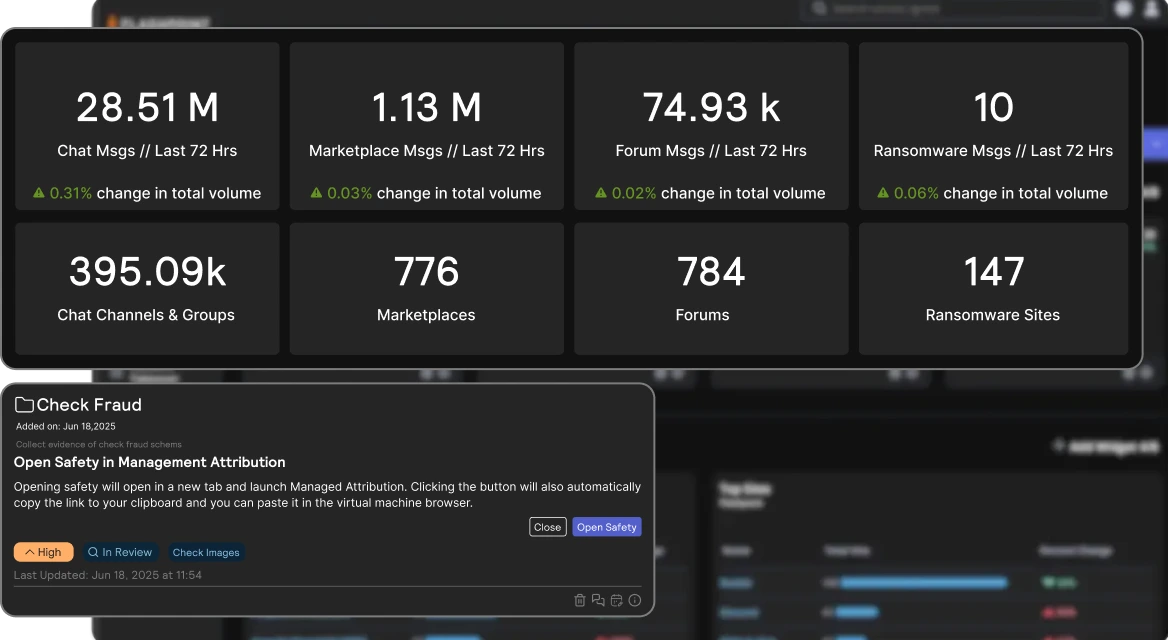This screenshot has width=1168, height=640.
Task: Click the '0.31% change in total volume' text
Action: point(155,193)
